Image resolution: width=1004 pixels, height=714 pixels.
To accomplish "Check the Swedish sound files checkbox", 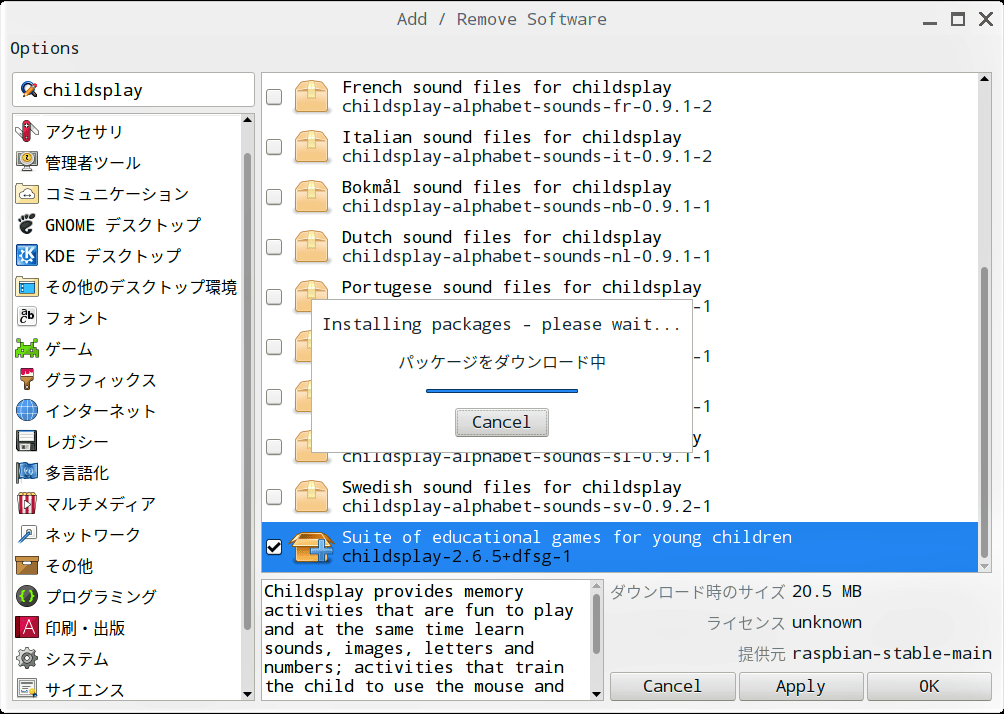I will click(x=274, y=497).
